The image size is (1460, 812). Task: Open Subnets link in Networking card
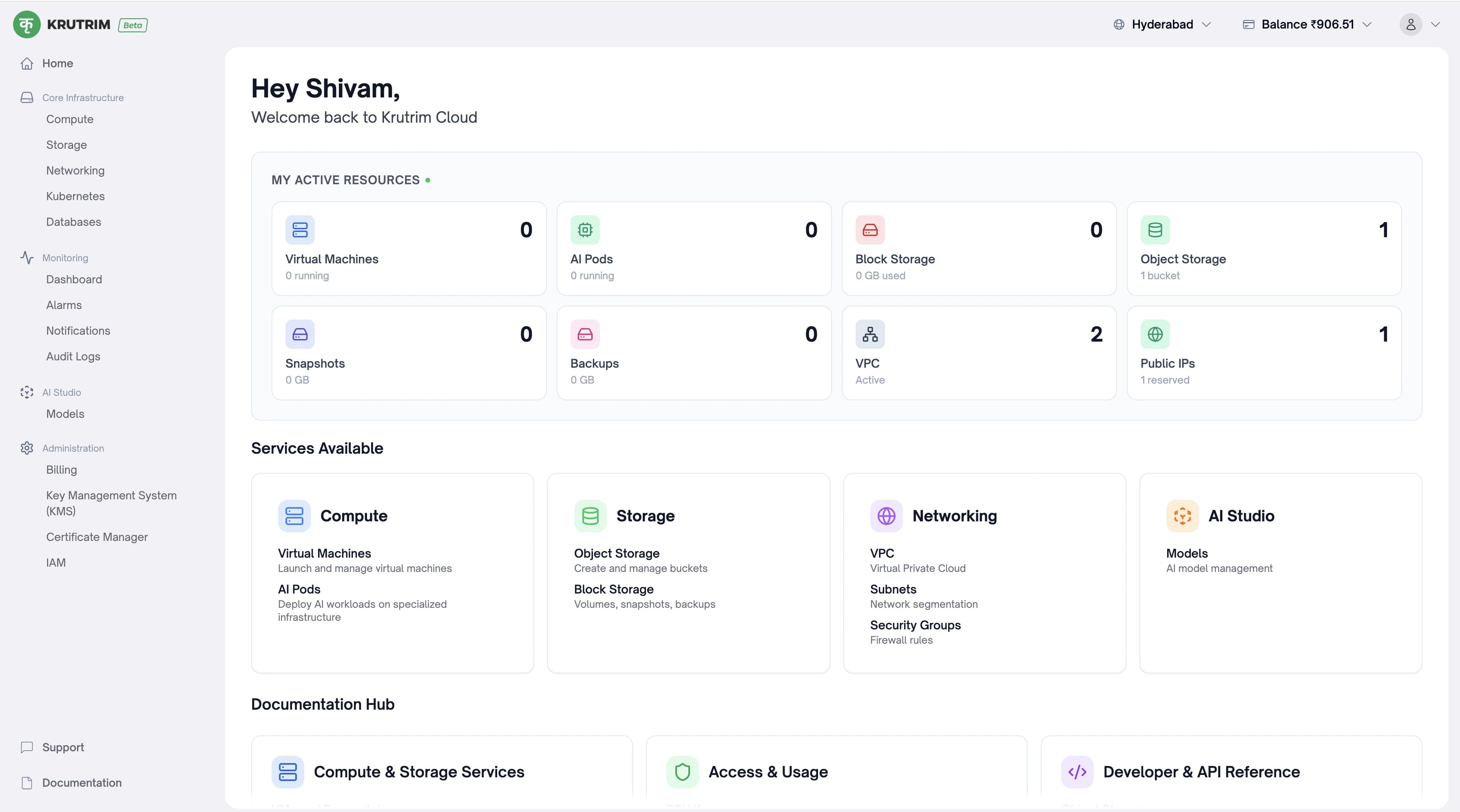click(893, 589)
